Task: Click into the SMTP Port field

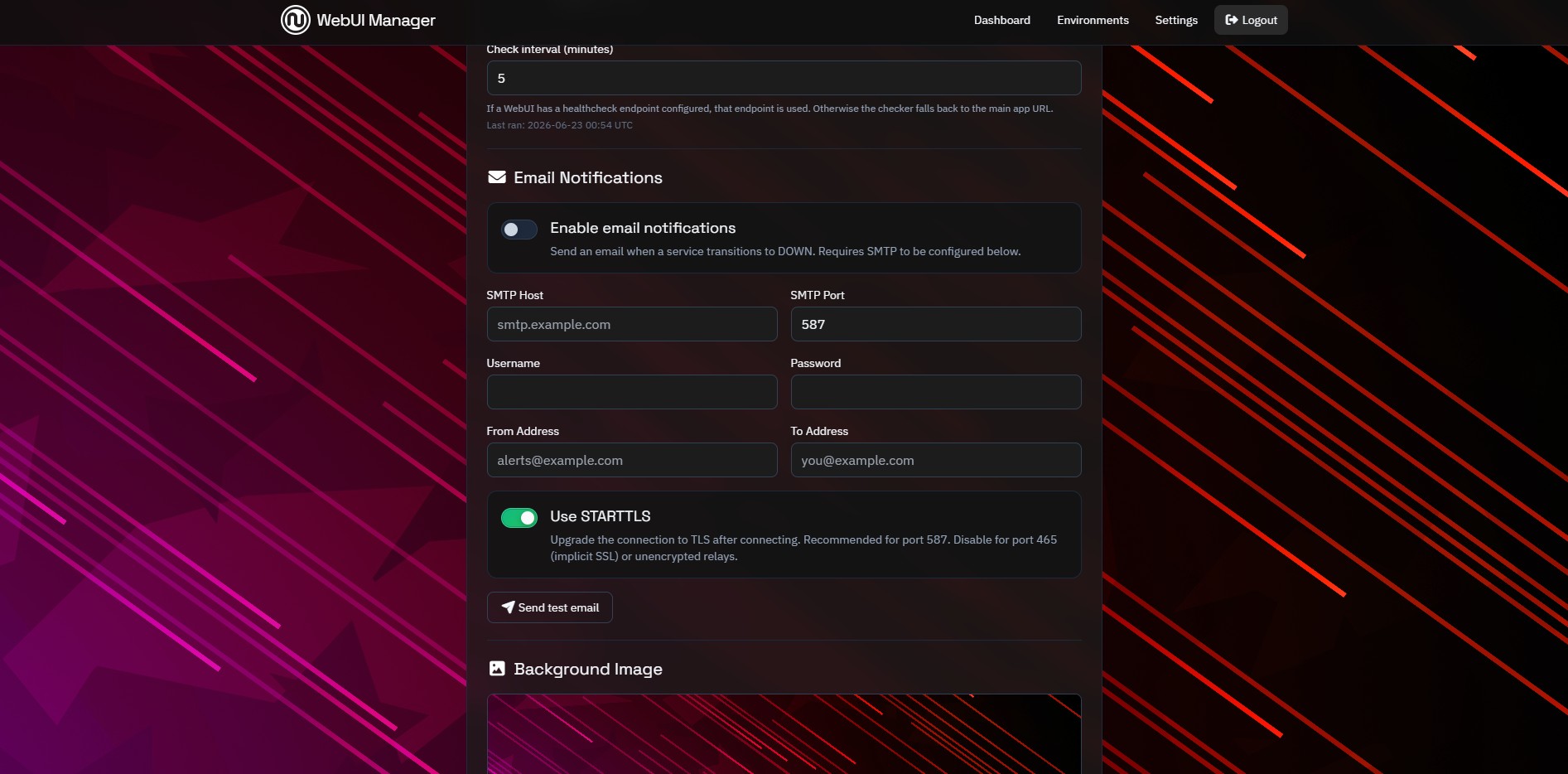Action: [936, 324]
